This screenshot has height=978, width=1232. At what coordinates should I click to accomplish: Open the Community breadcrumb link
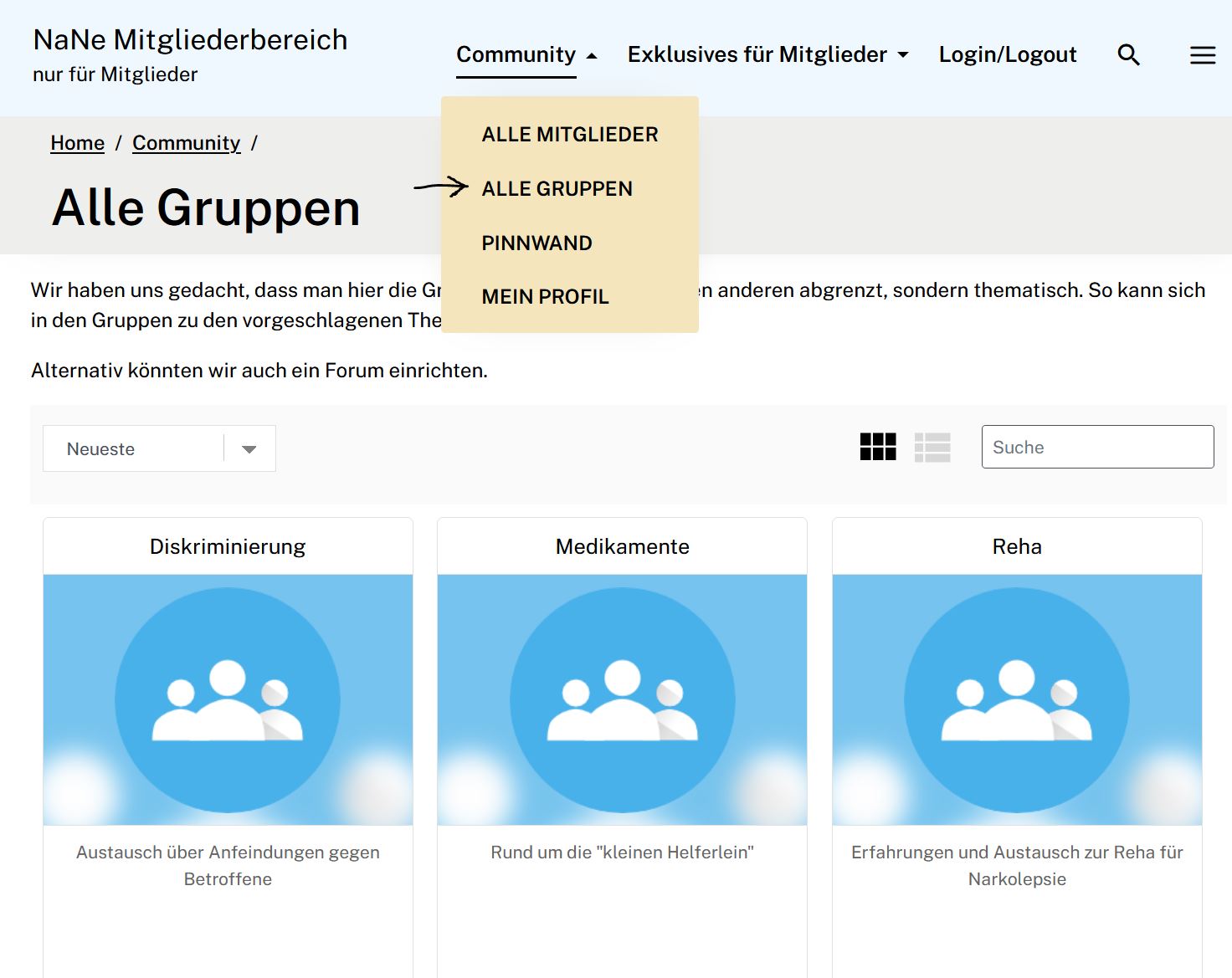pyautogui.click(x=186, y=143)
